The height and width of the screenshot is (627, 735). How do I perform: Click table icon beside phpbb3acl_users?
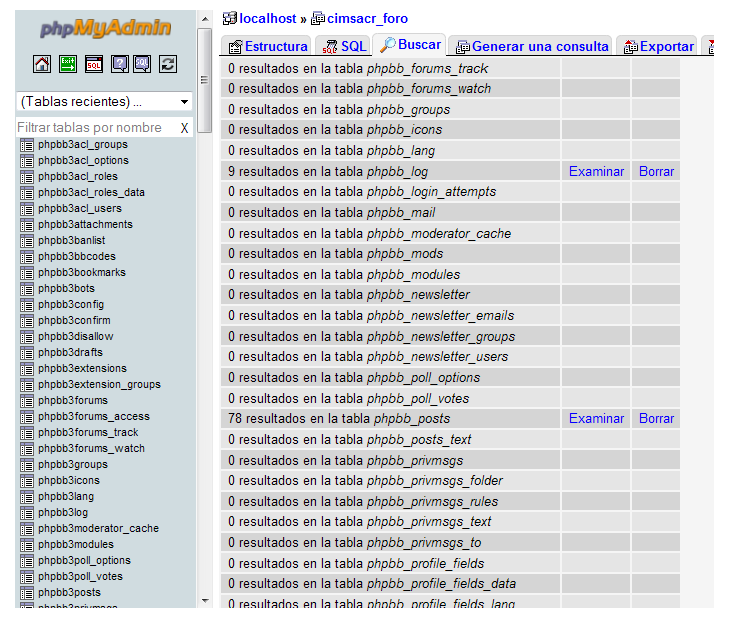click(27, 209)
